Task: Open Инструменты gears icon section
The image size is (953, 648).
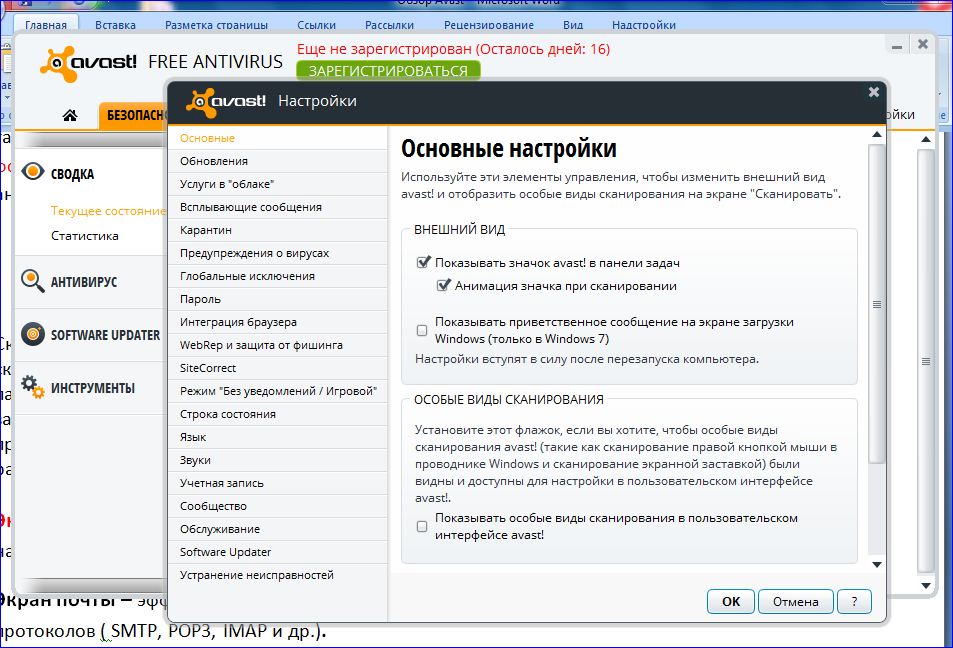Action: point(33,387)
